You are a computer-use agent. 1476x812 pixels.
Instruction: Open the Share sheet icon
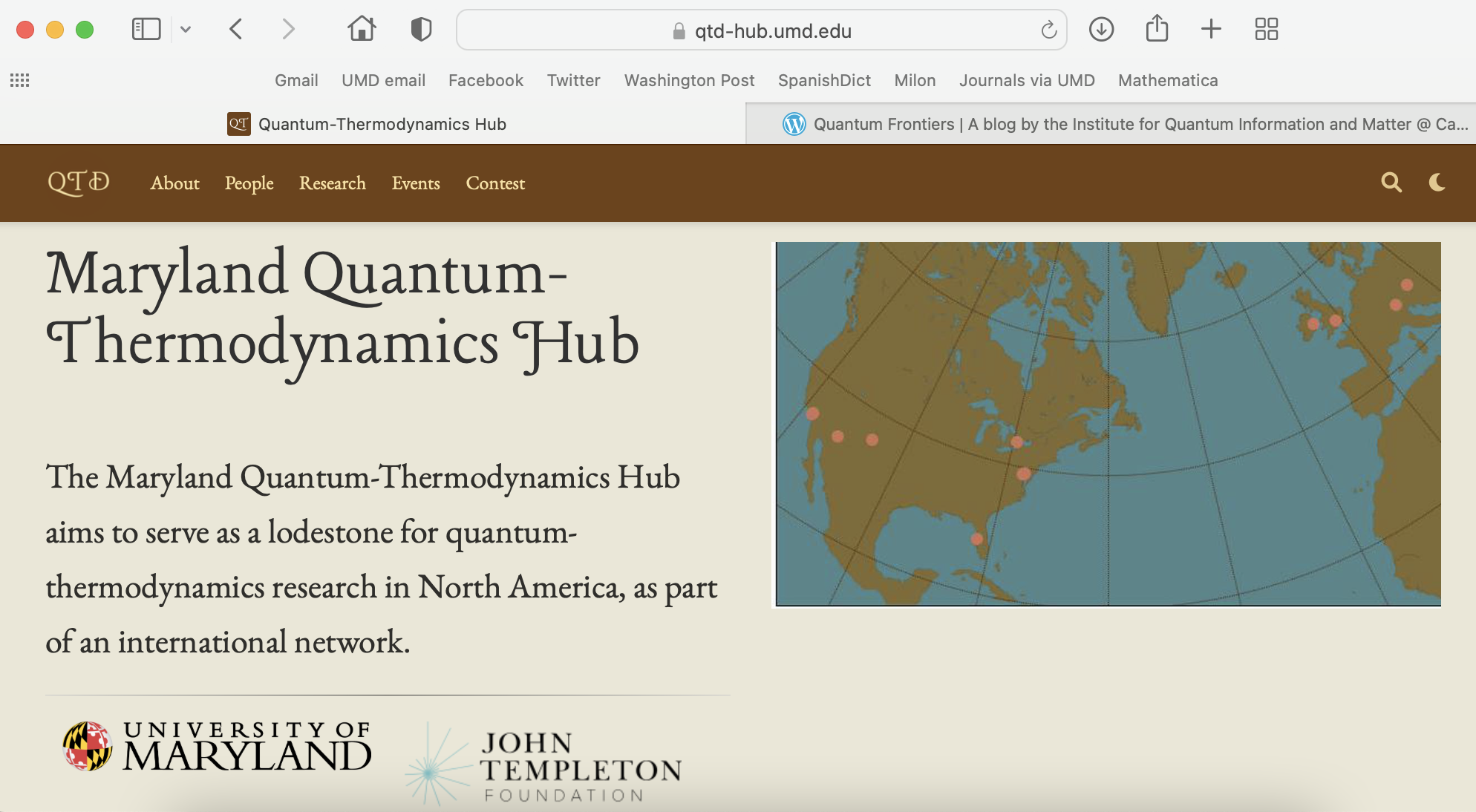point(1157,30)
